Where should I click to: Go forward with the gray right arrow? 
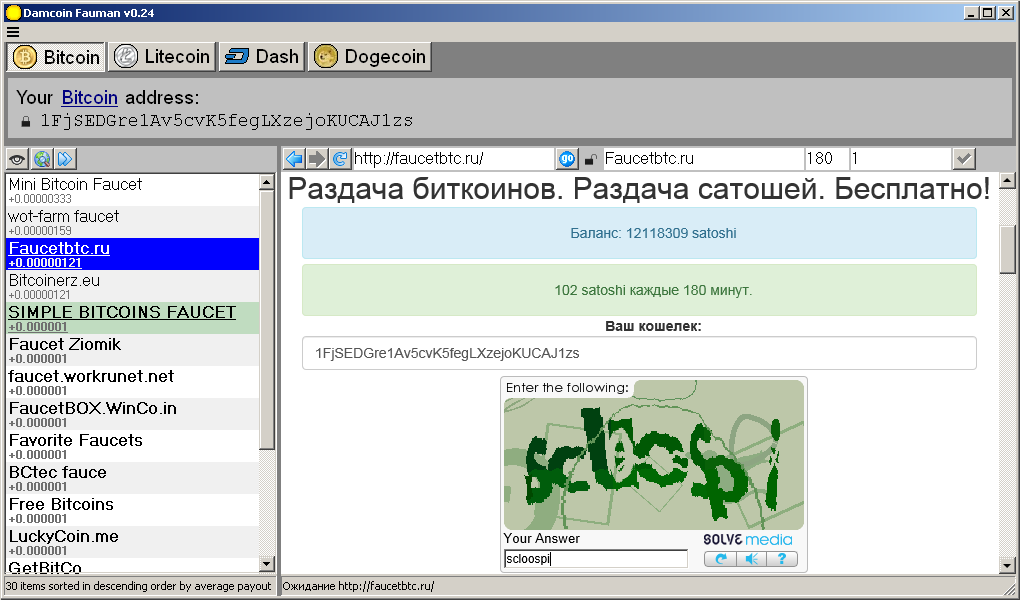(x=317, y=158)
